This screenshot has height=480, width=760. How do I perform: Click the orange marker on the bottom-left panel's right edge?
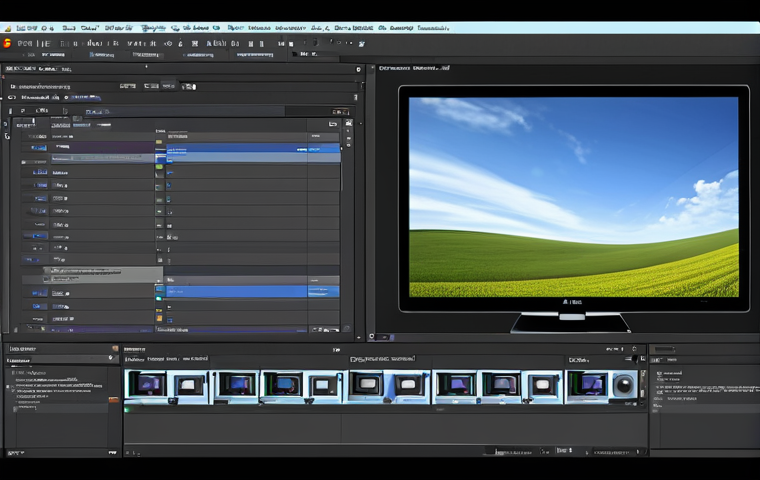point(113,400)
